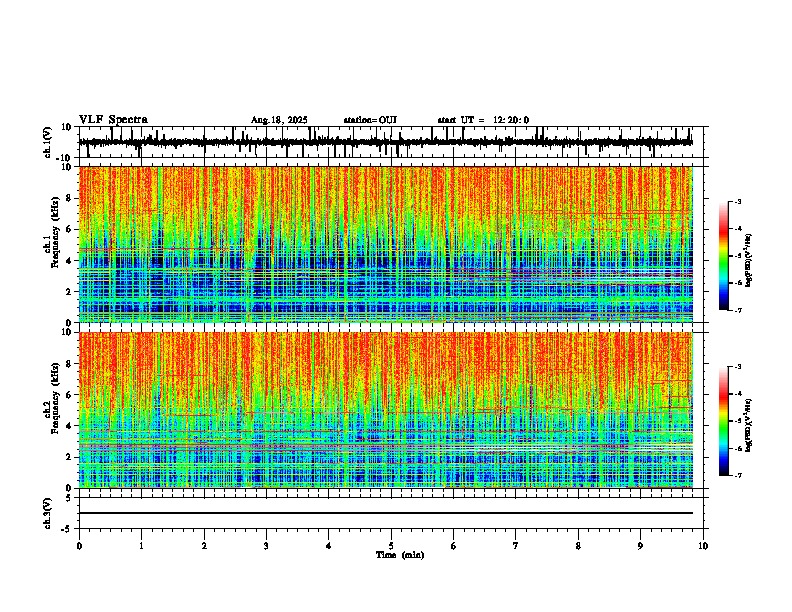Screen dimensions: 792x612
Task: Click the "9" tick on the Time axis
Action: pyautogui.click(x=640, y=546)
